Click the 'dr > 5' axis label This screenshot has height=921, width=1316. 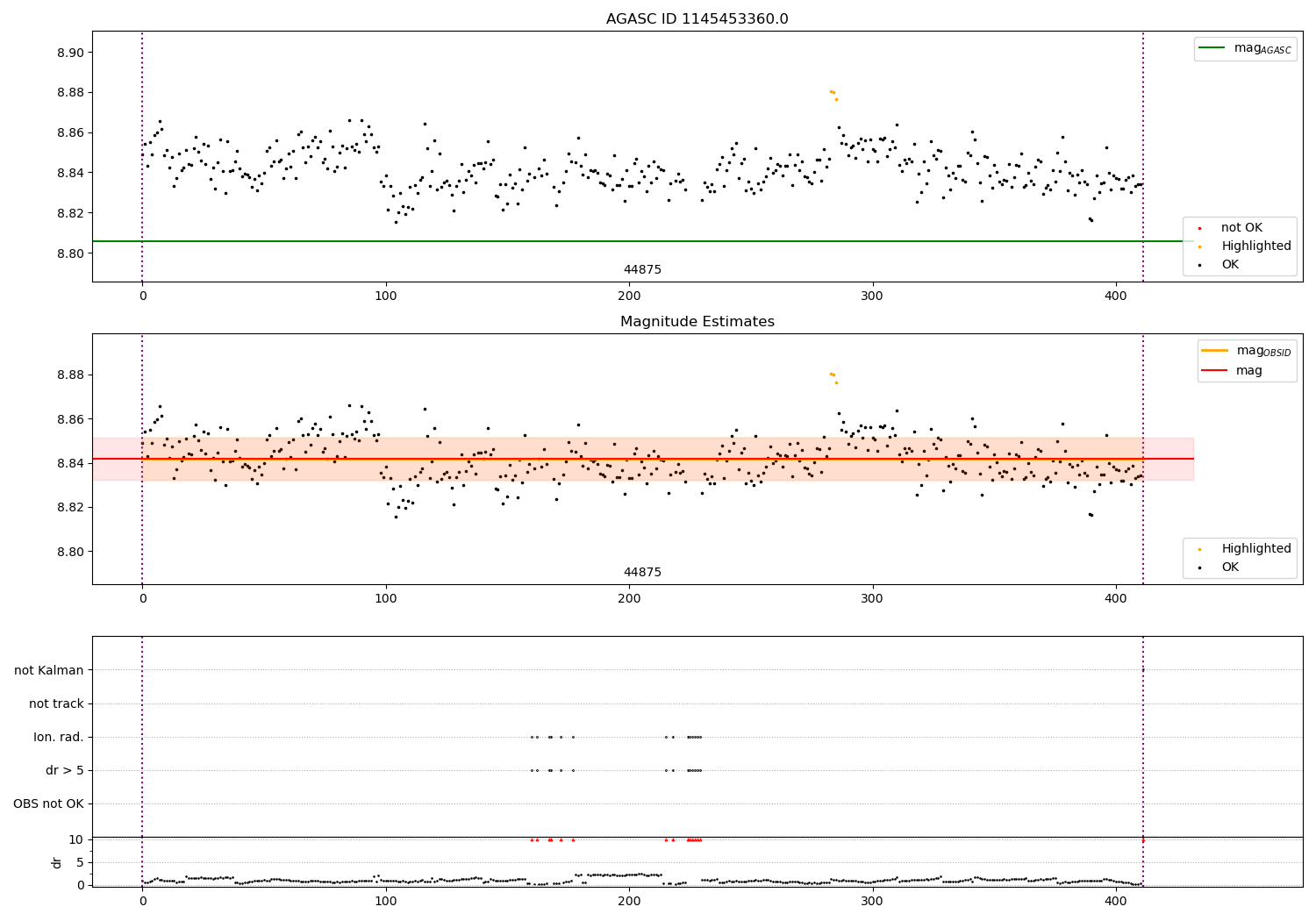(x=65, y=771)
